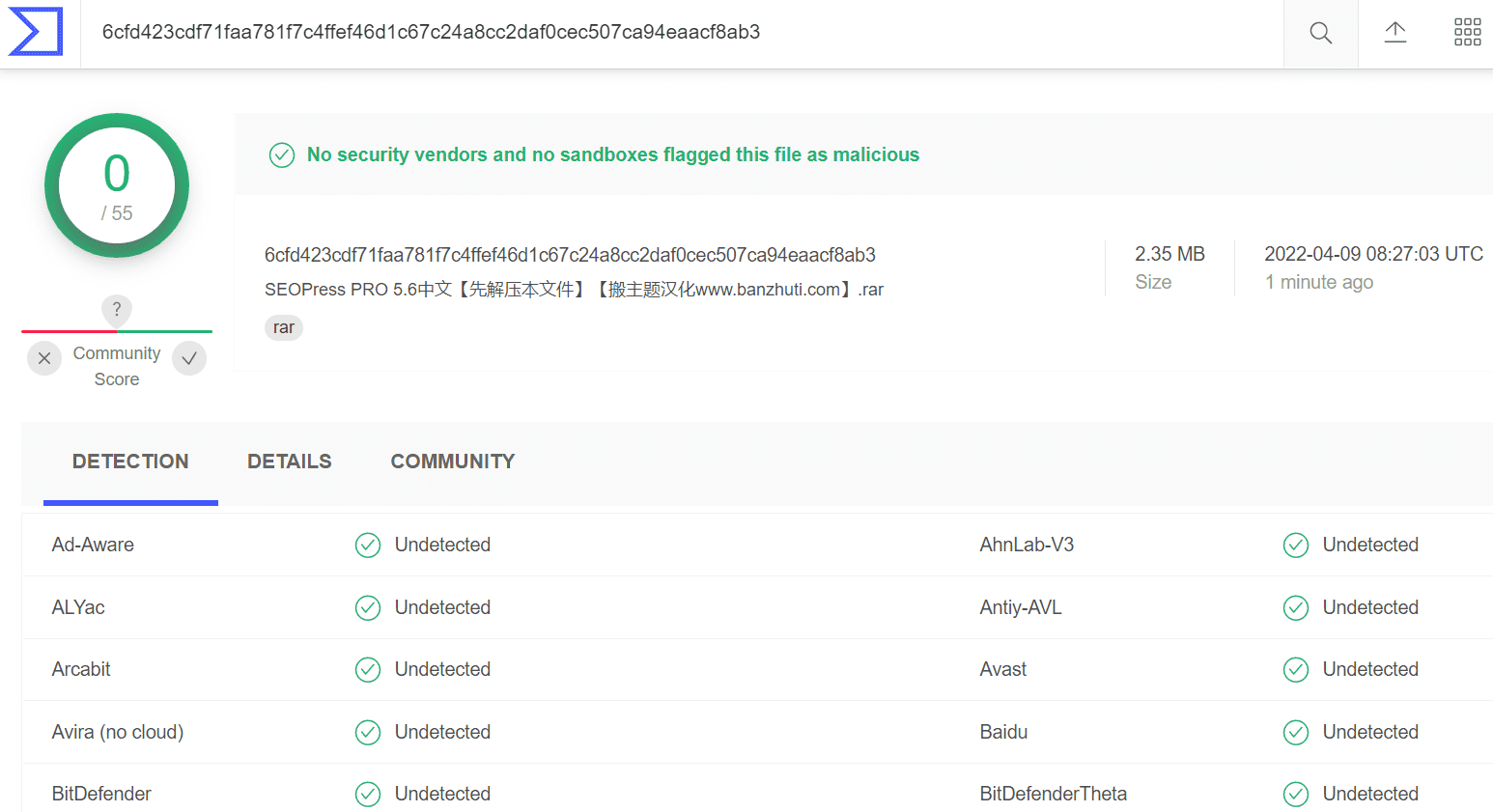Viewport: 1493px width, 812px height.
Task: Click the Undetected result for BitDefenderTheta
Action: [x=1370, y=795]
